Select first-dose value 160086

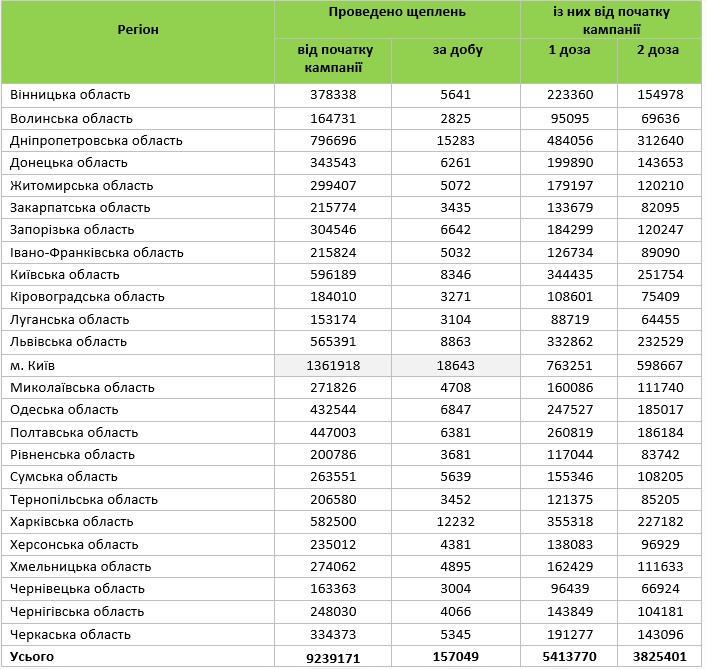tap(570, 388)
